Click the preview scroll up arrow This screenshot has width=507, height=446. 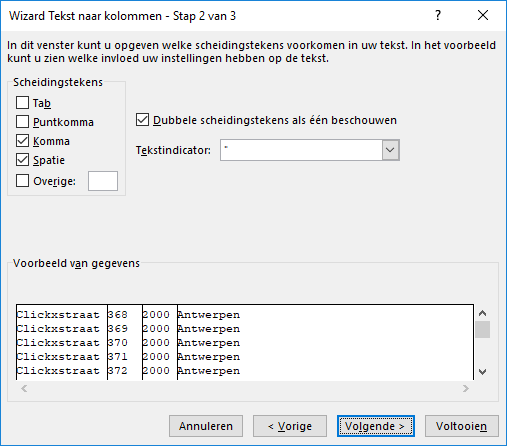482,313
